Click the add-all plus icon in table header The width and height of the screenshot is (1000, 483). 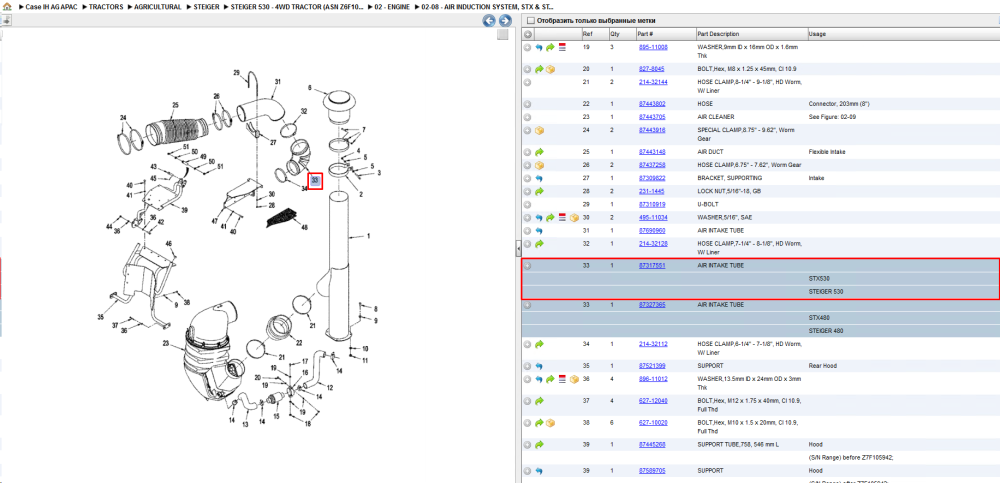(x=528, y=34)
